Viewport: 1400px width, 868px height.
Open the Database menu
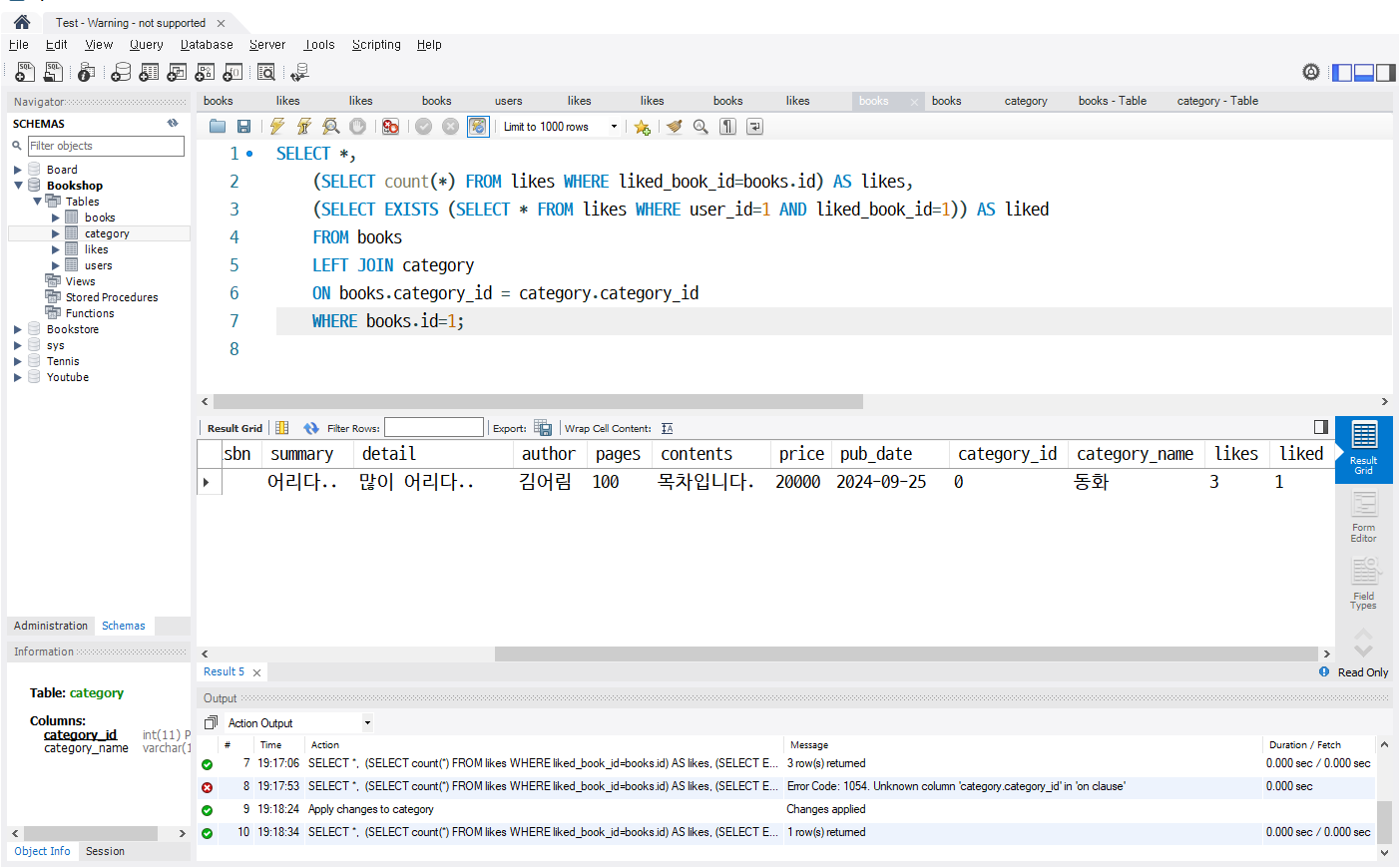pos(207,45)
